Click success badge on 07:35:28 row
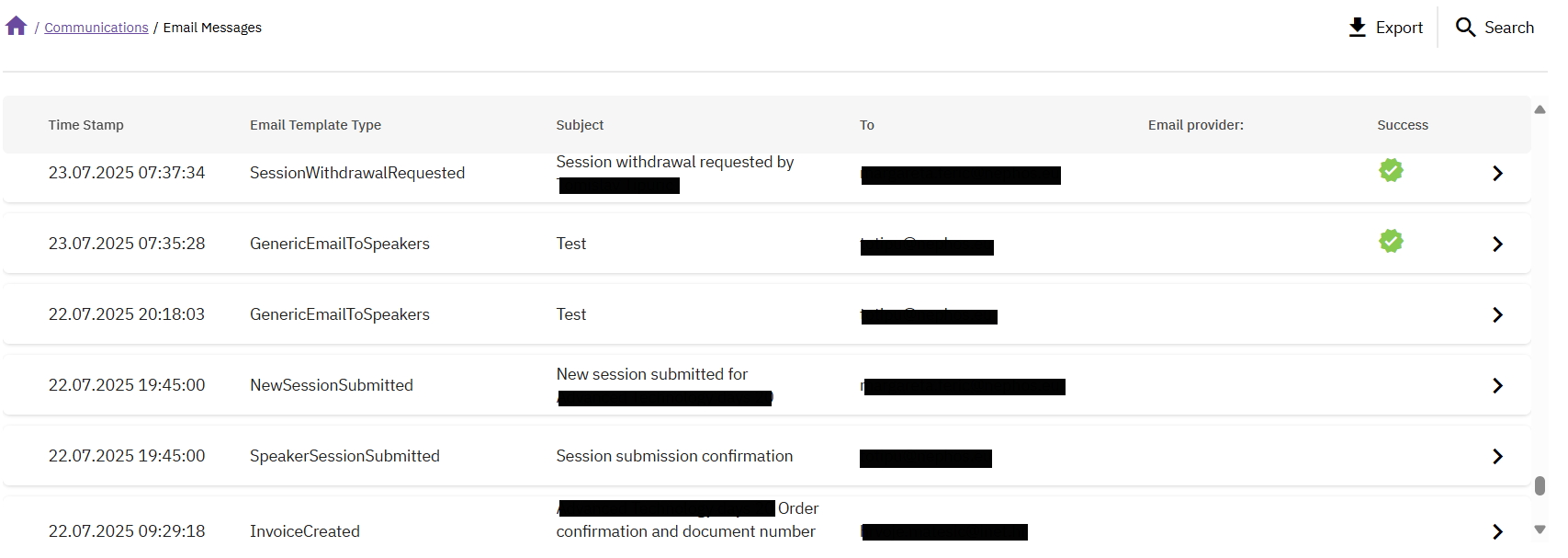1568x558 pixels. [x=1391, y=241]
